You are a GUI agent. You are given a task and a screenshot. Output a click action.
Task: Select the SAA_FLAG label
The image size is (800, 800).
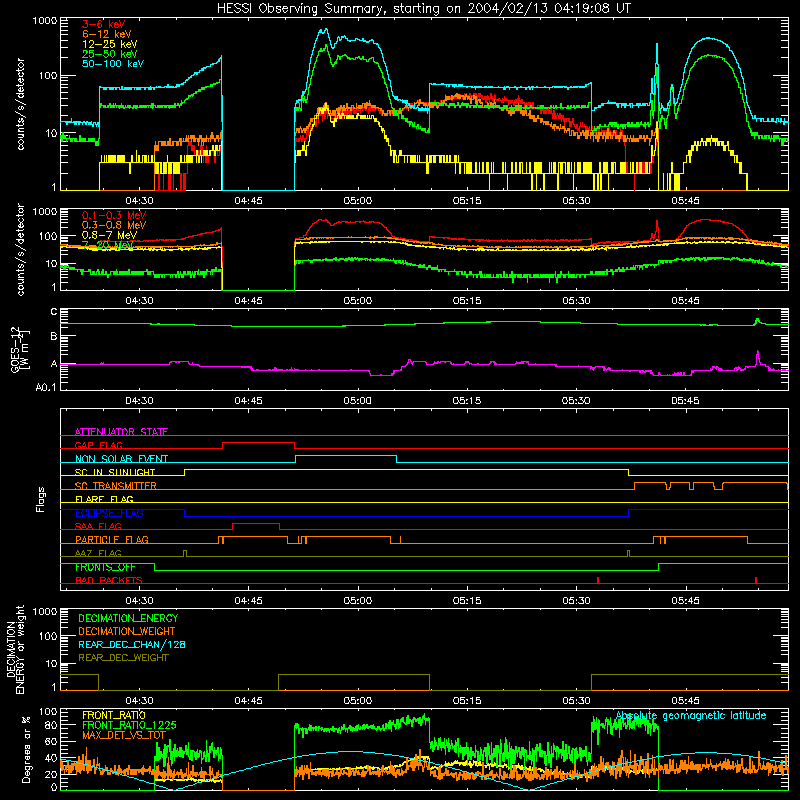tap(98, 526)
